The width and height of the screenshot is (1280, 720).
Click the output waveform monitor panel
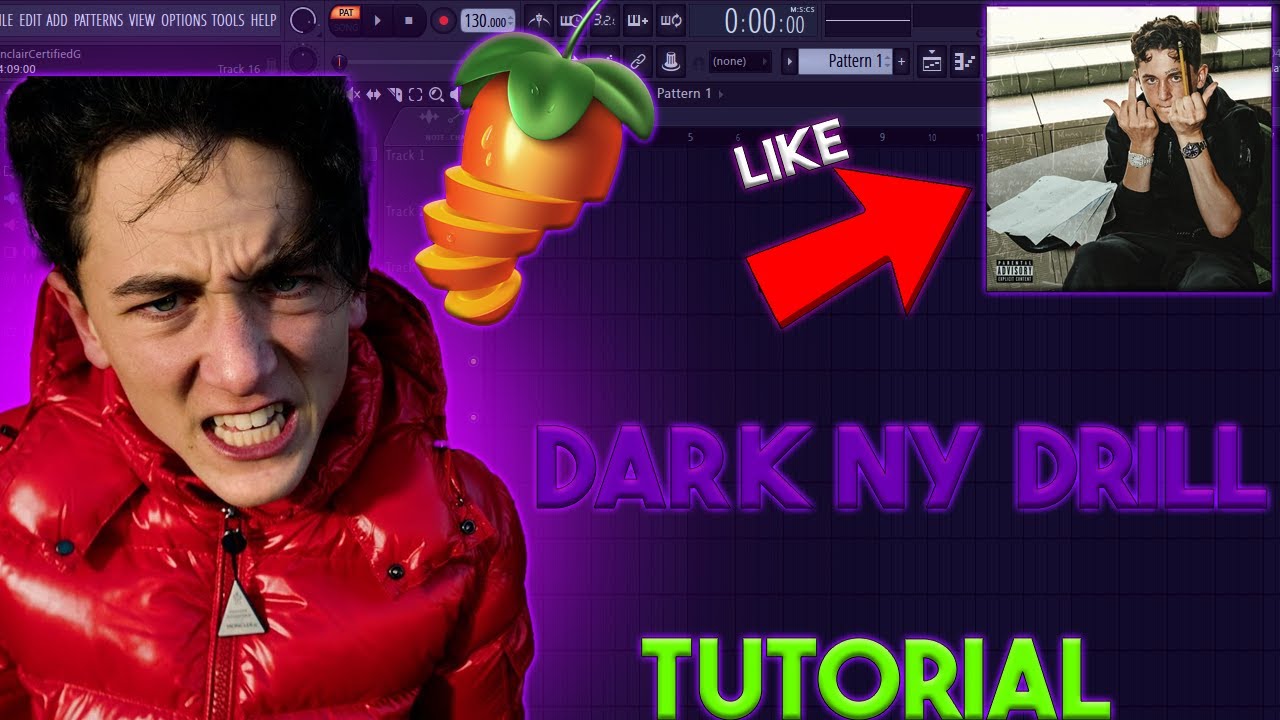tap(867, 20)
